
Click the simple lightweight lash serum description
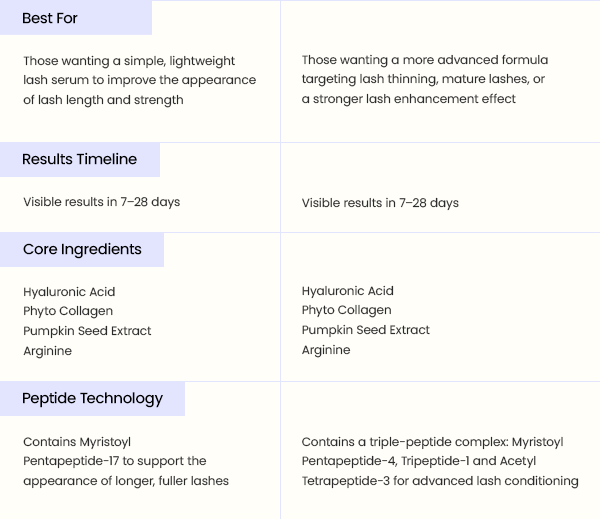(139, 80)
